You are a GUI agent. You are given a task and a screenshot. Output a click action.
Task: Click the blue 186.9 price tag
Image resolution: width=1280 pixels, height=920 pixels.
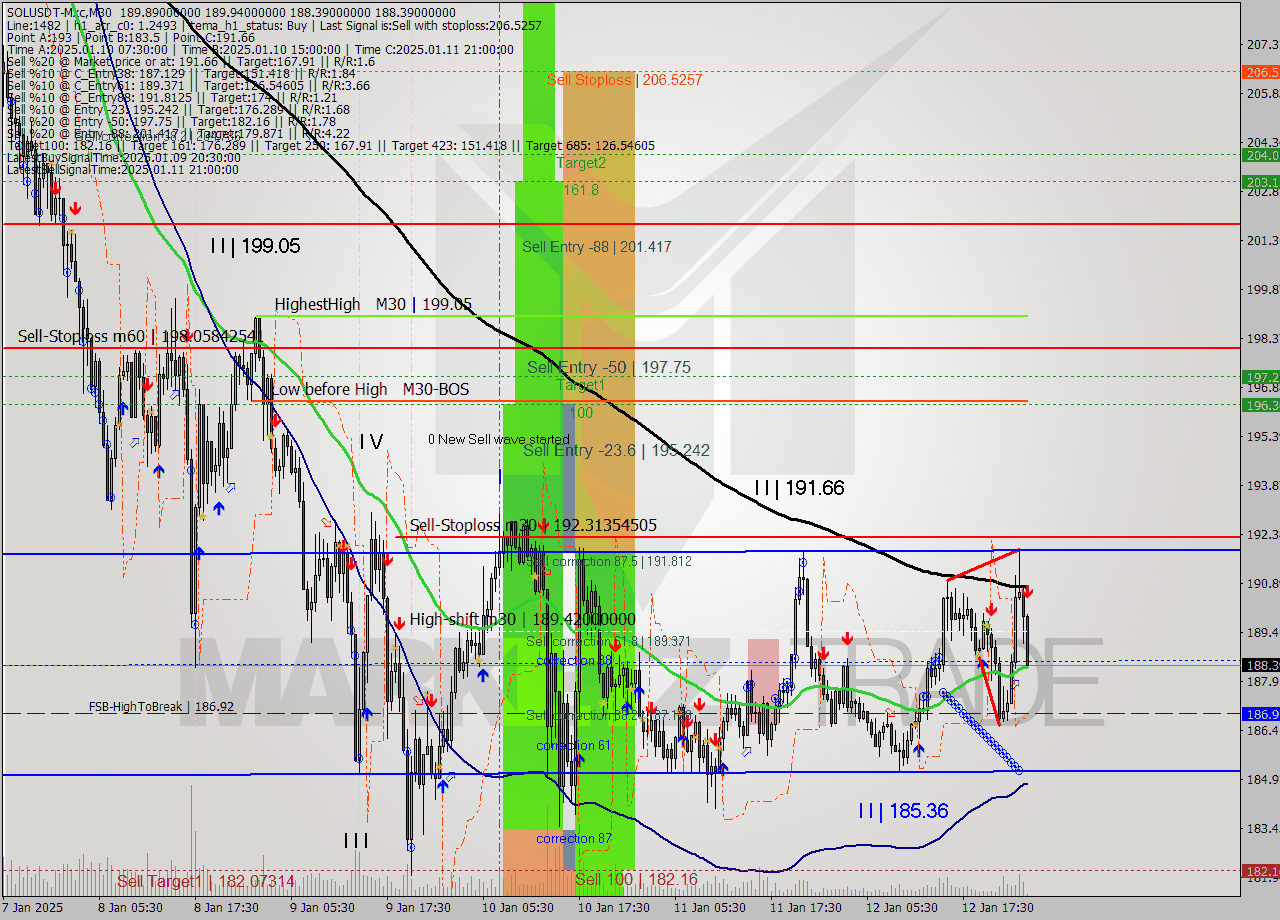1260,714
